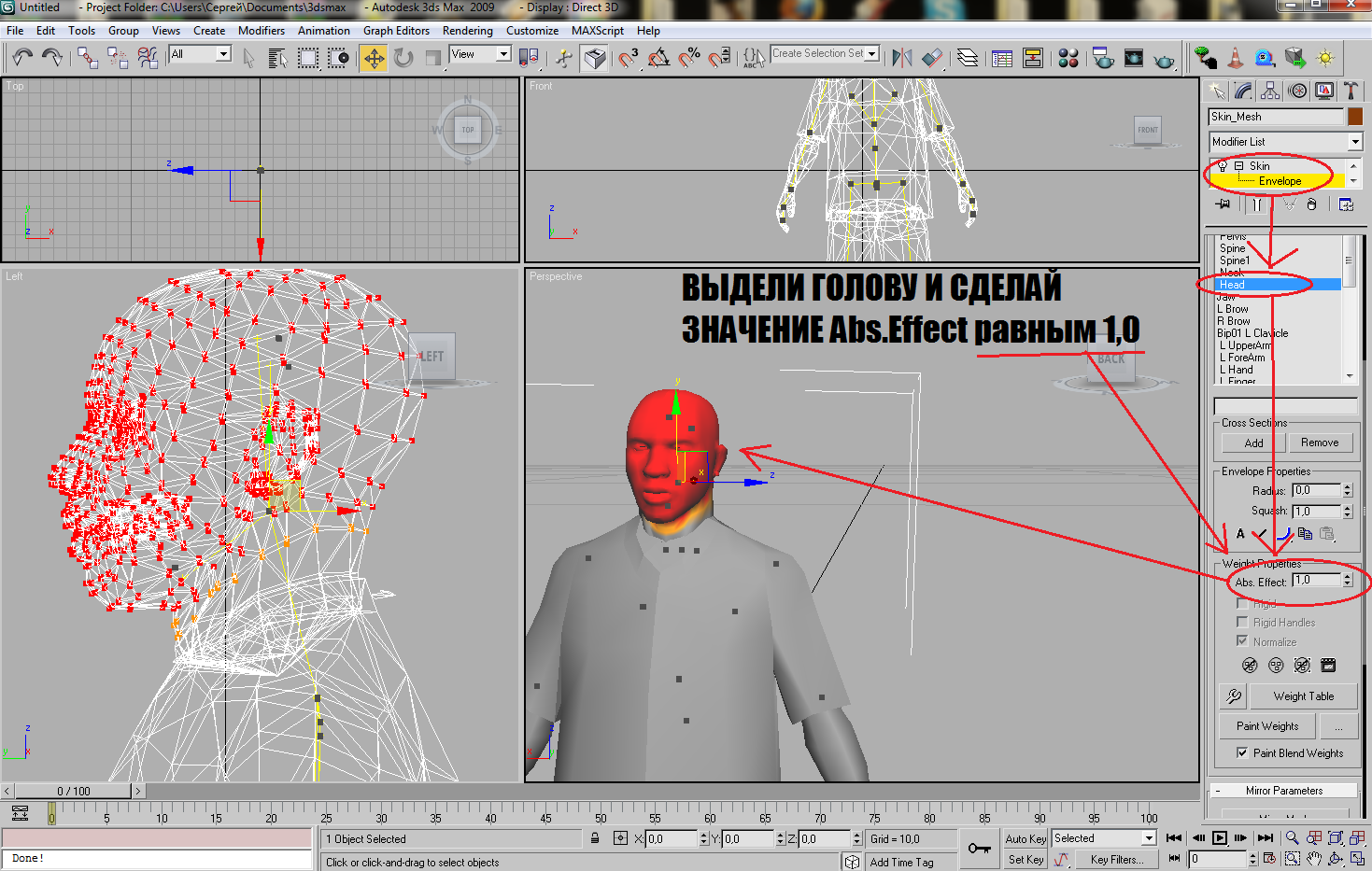Click the Play Animation button
This screenshot has height=871, width=1372.
[x=1220, y=838]
